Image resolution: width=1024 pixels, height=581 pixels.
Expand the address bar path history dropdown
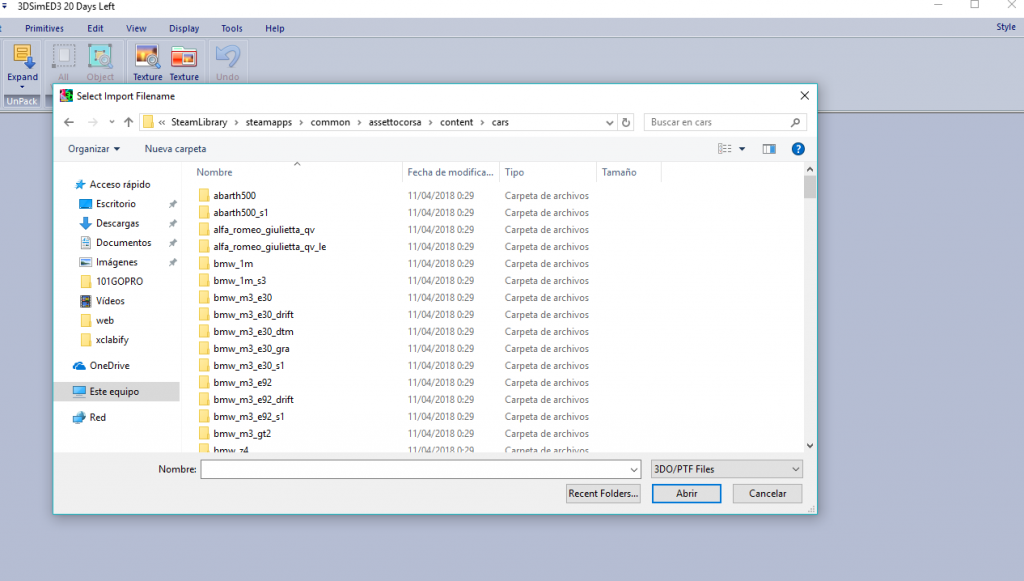(x=609, y=122)
